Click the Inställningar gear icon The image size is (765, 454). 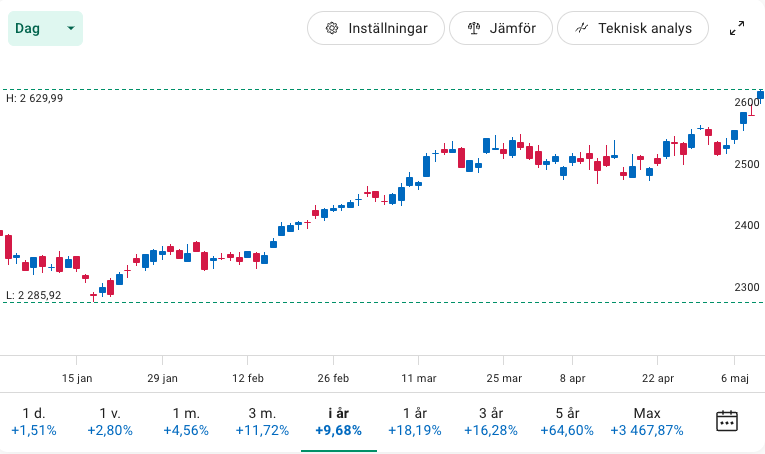tap(331, 28)
